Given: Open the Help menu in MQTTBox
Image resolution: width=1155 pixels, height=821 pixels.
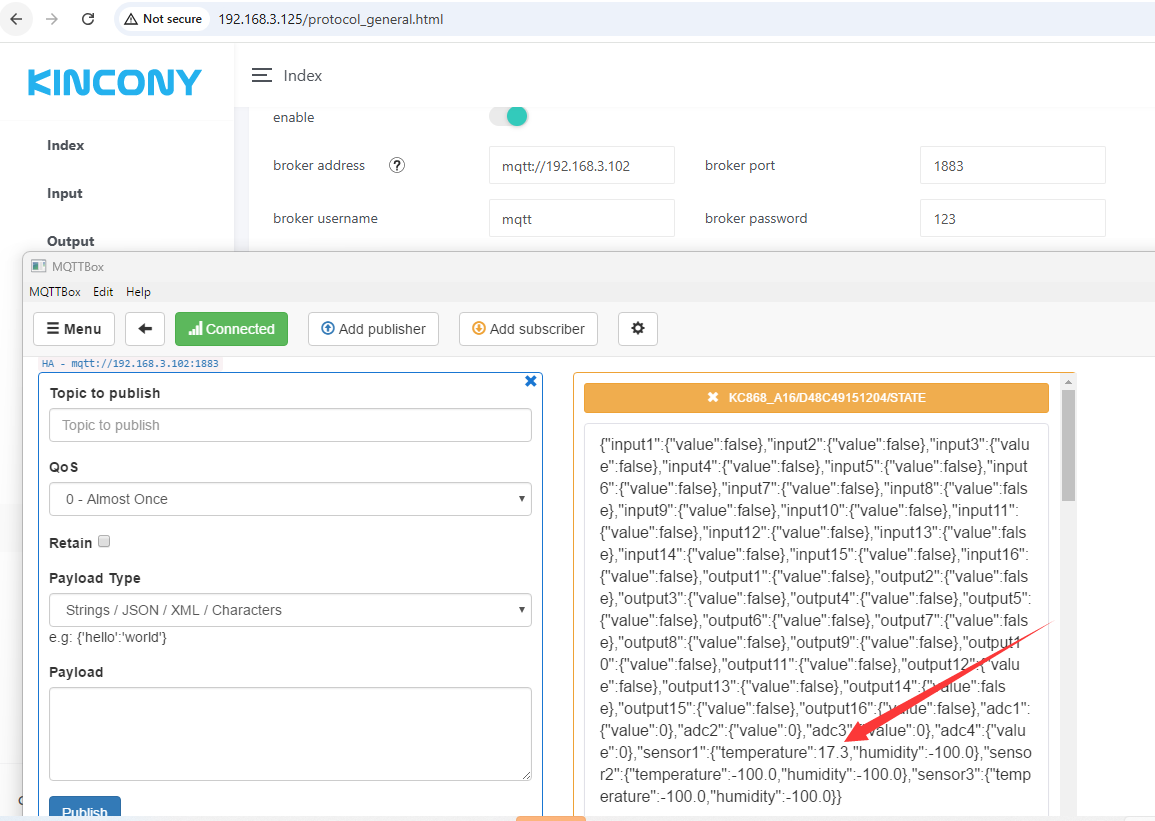Looking at the screenshot, I should click(138, 292).
